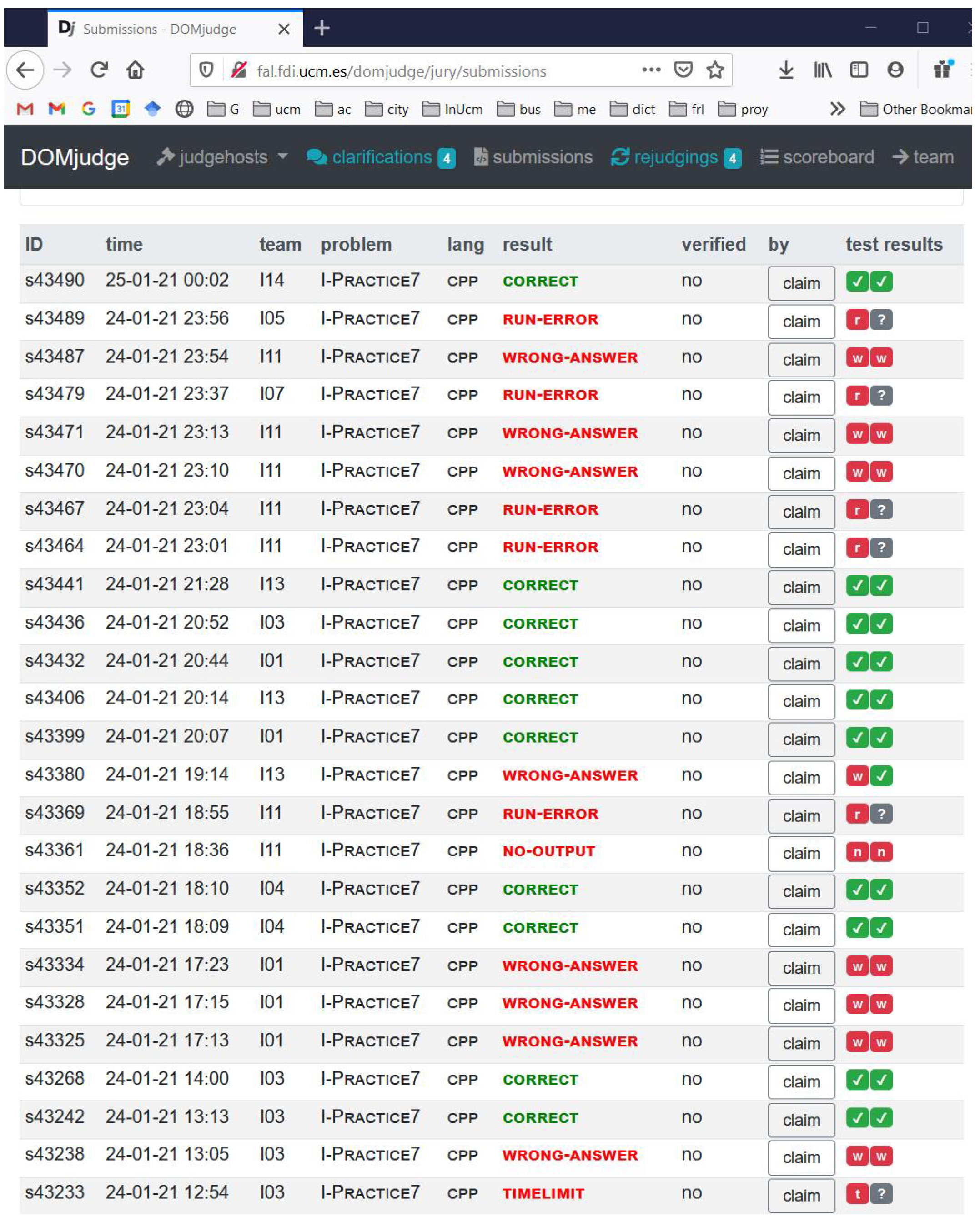Open submission s43441 ID link
The height and width of the screenshot is (1232, 980).
tap(54, 584)
